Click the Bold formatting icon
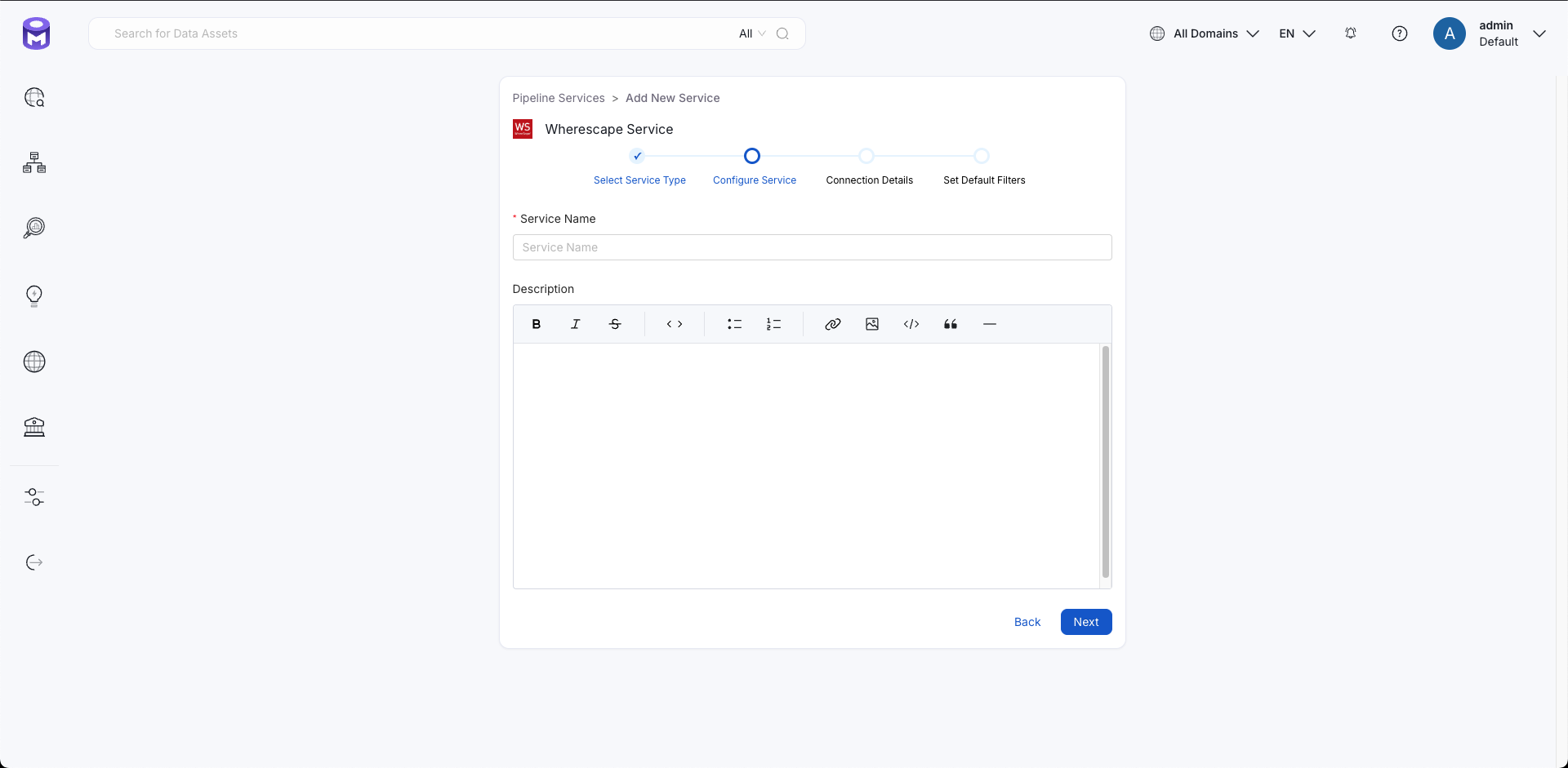The width and height of the screenshot is (1568, 768). coord(536,324)
